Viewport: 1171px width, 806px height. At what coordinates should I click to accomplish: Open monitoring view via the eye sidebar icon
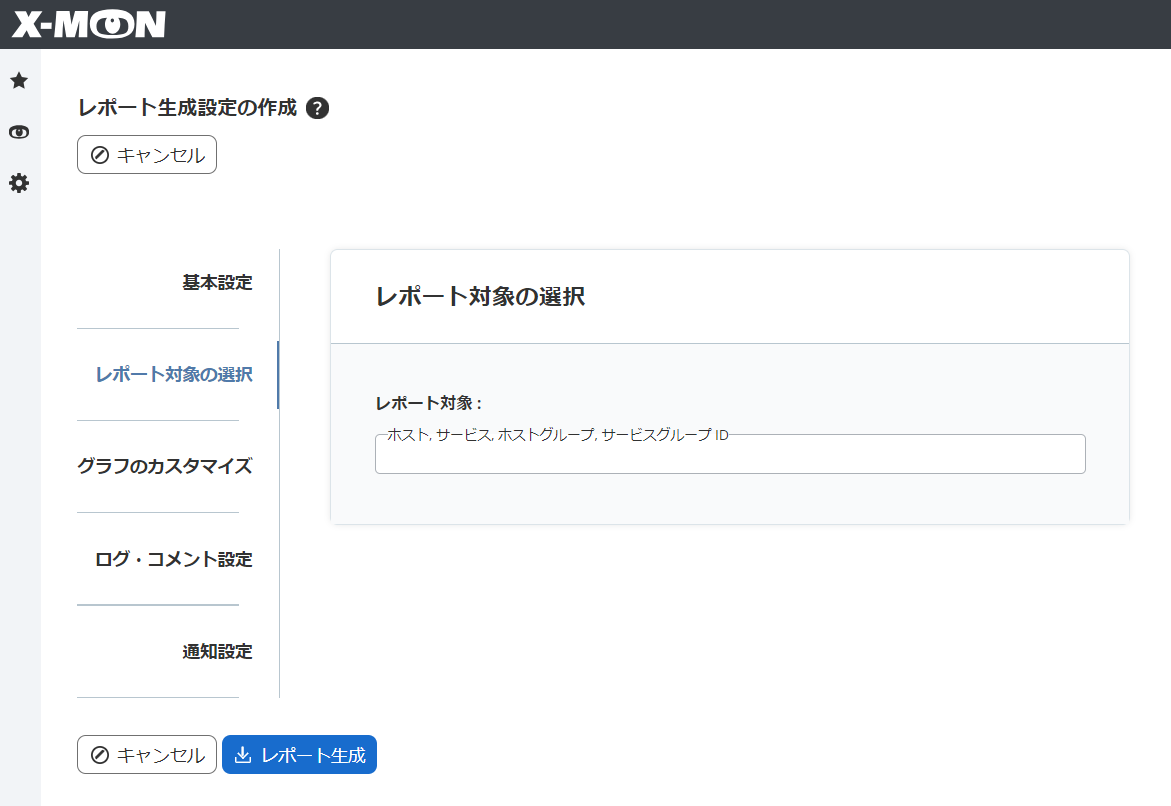(18, 131)
